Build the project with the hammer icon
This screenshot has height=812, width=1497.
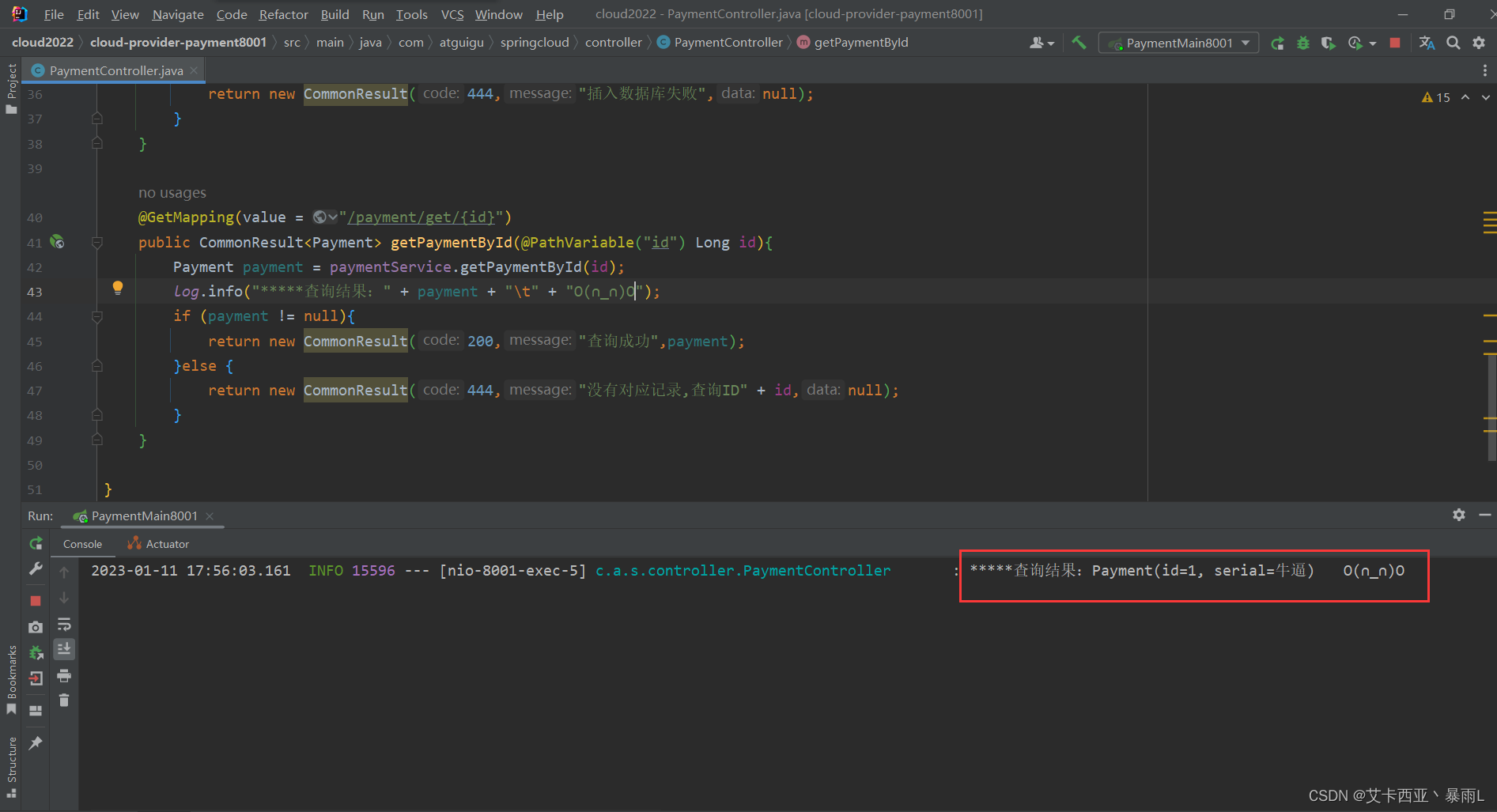tap(1079, 42)
